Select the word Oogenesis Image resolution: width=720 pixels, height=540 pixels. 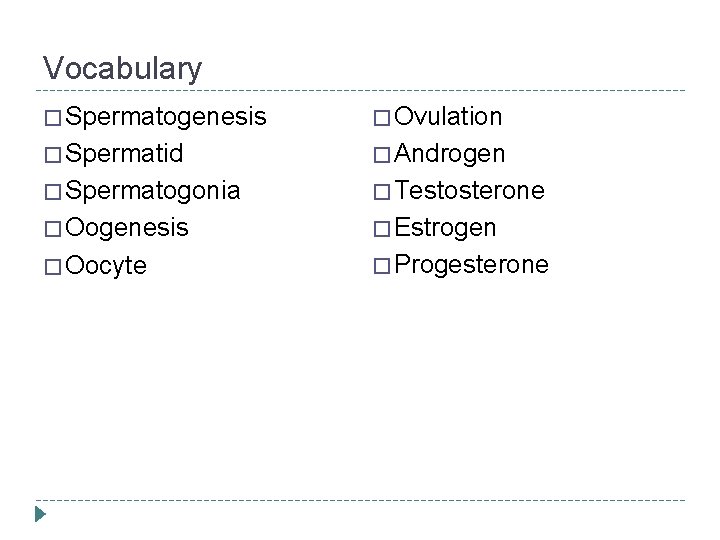pyautogui.click(x=125, y=228)
